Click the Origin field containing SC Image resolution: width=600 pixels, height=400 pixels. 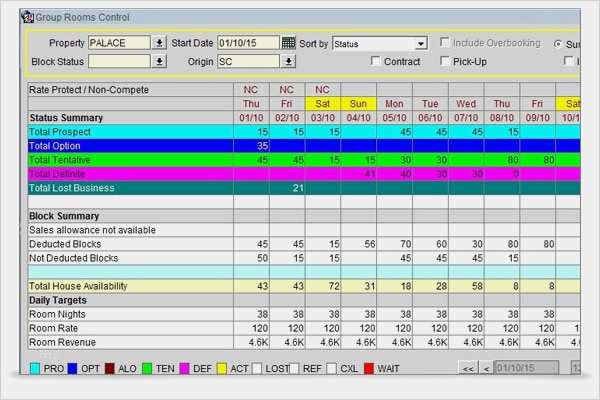pyautogui.click(x=249, y=61)
